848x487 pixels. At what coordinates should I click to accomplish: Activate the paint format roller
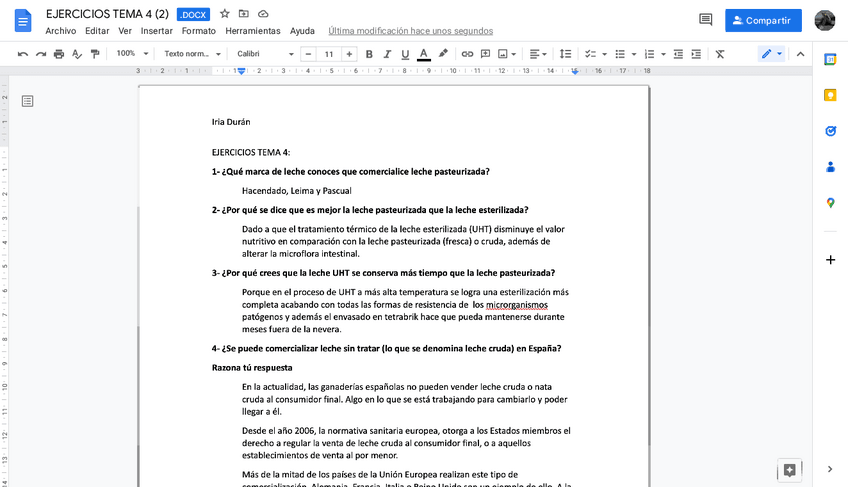tap(95, 54)
